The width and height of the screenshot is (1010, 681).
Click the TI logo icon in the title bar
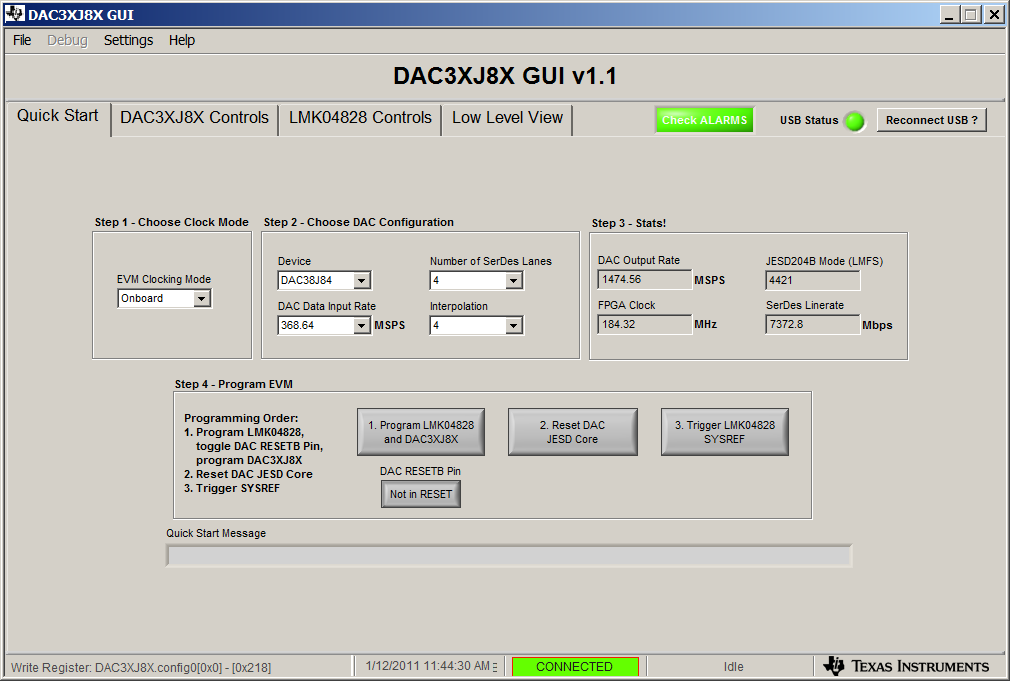point(15,14)
